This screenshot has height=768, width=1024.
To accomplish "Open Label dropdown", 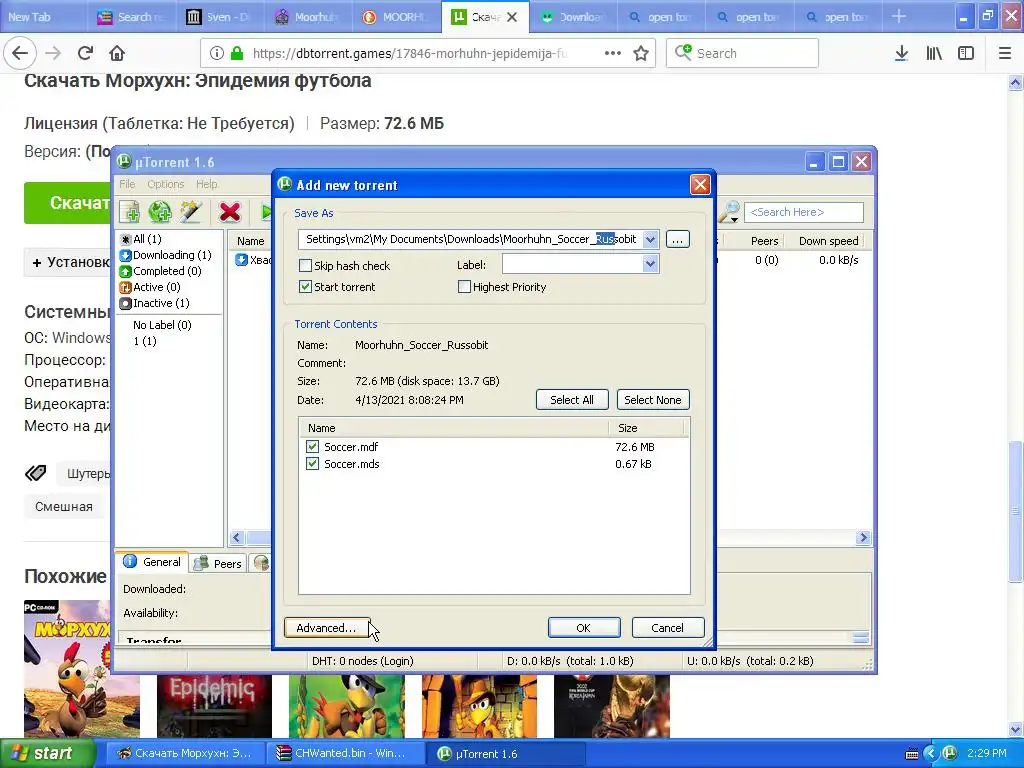I will 650,264.
